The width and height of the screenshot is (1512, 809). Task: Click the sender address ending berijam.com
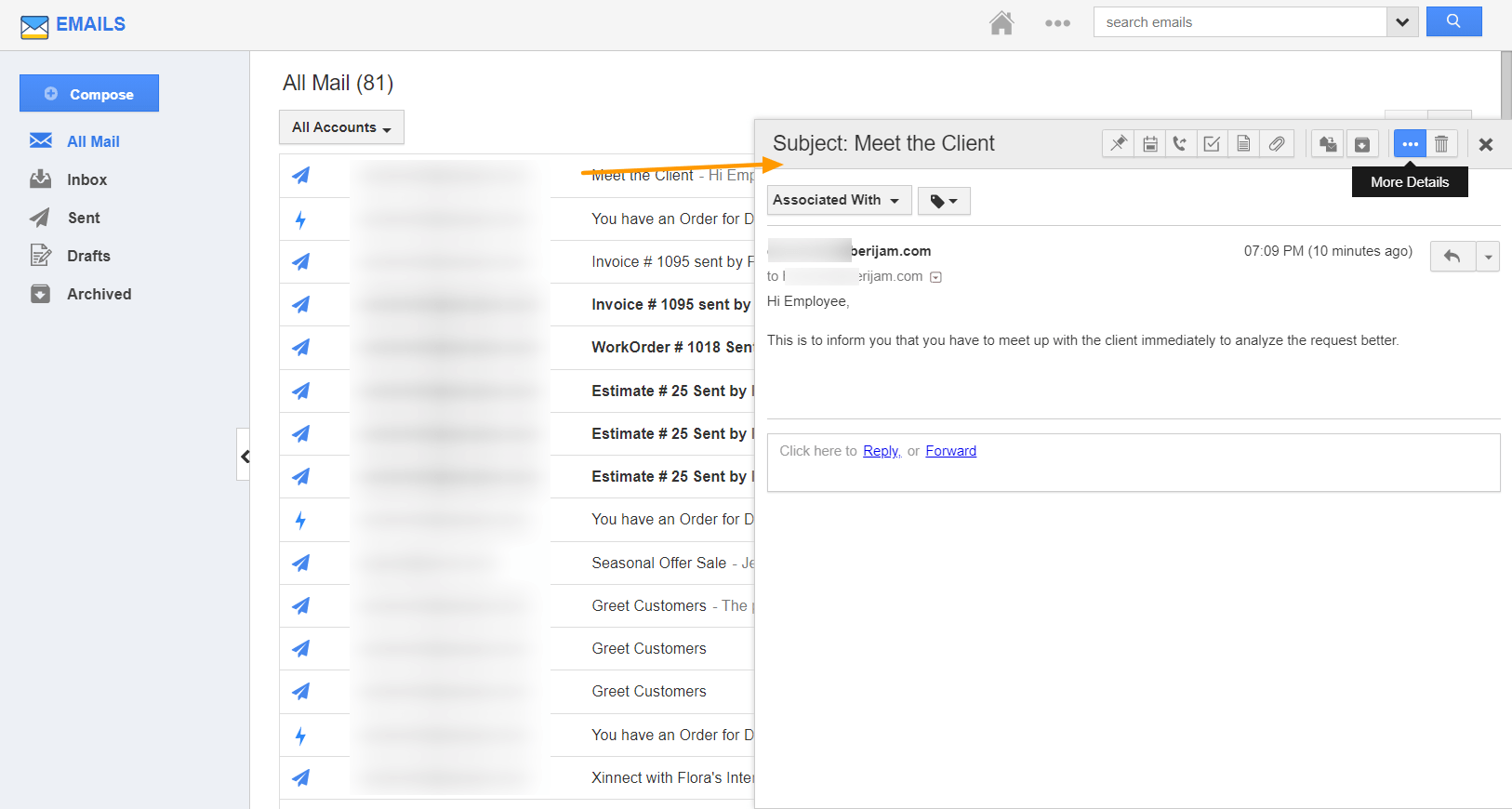point(849,251)
